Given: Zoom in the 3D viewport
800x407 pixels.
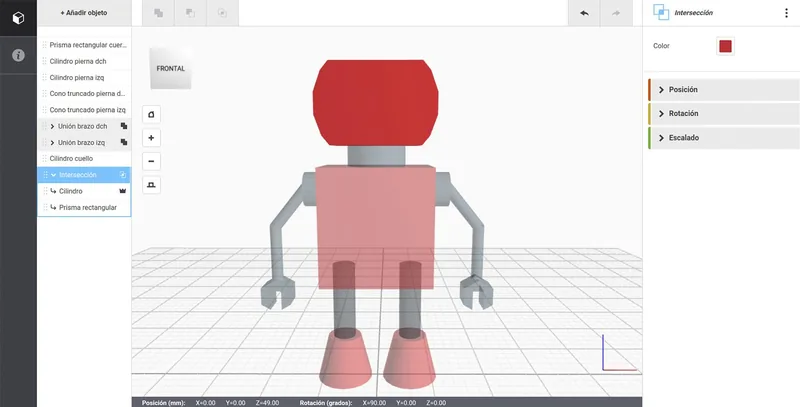Looking at the screenshot, I should click(x=151, y=138).
